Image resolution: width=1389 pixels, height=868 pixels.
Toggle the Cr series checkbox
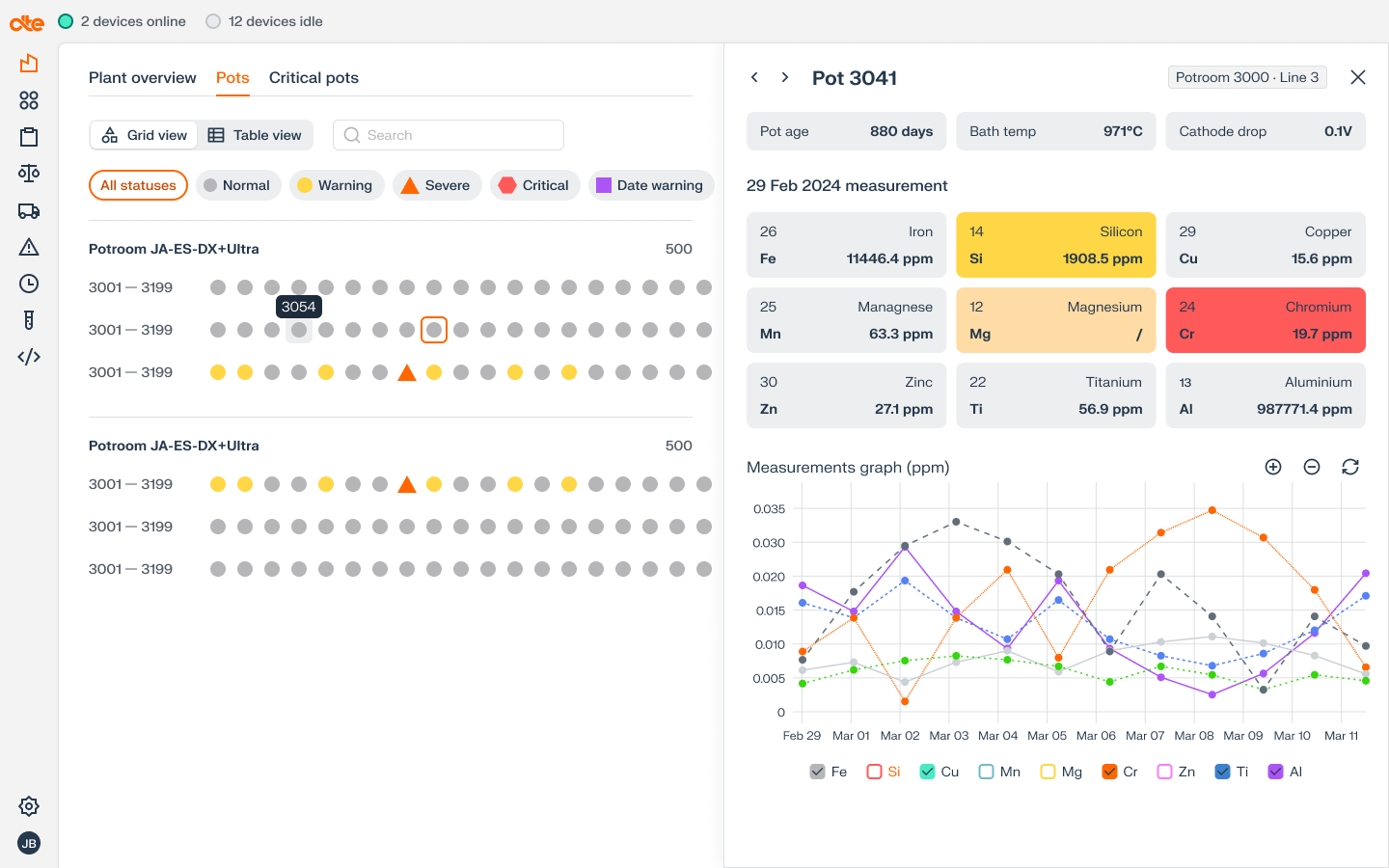click(1109, 772)
